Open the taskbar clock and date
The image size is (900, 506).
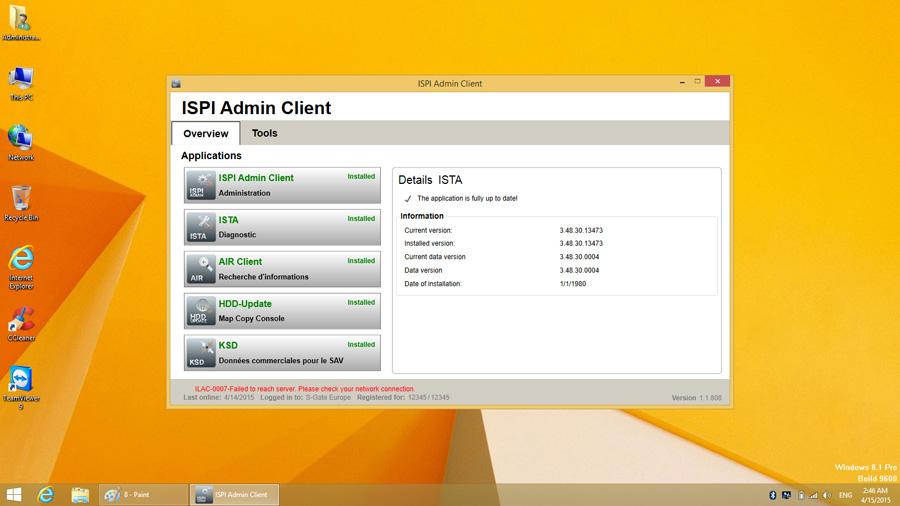click(x=876, y=495)
